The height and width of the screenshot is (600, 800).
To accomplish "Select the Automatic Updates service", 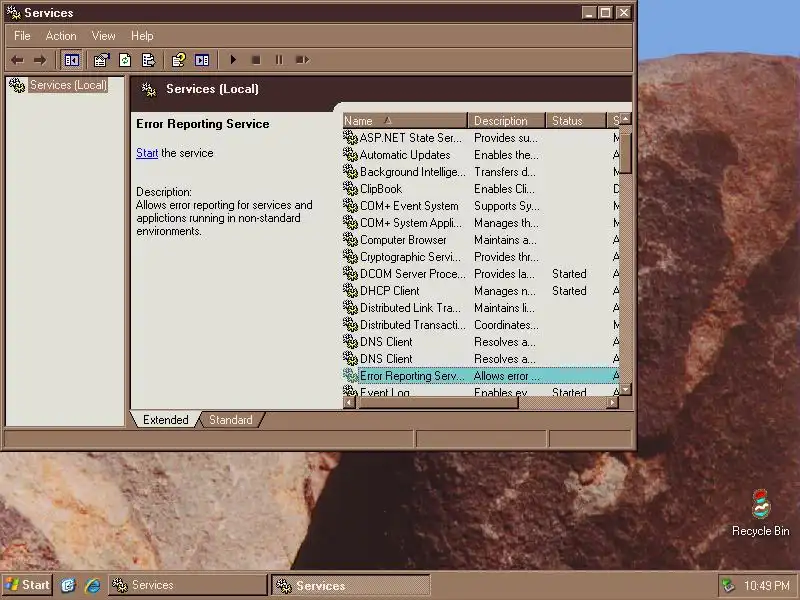I will coord(481,155).
